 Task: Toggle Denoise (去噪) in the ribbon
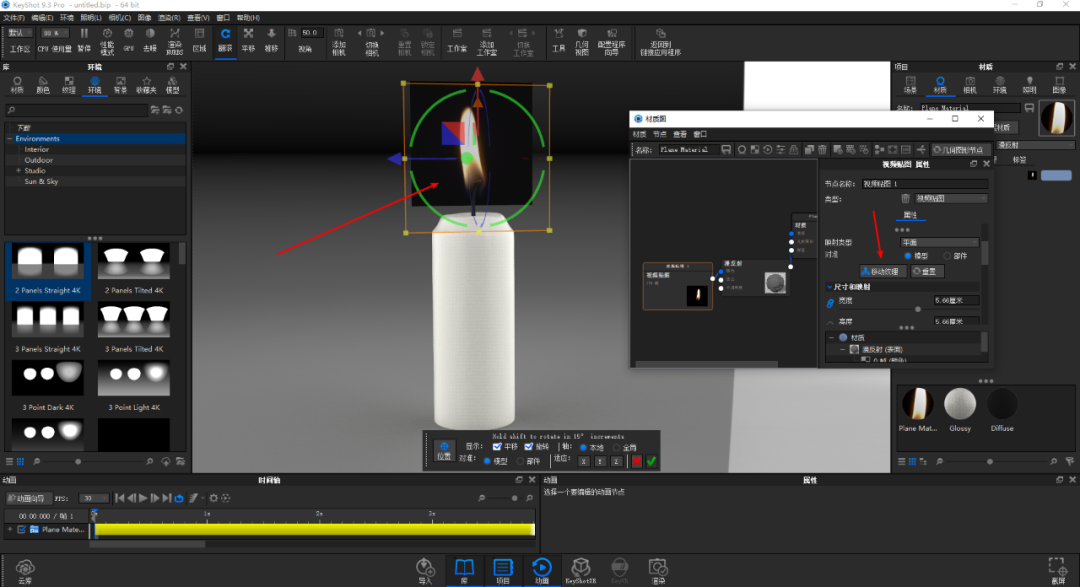150,40
